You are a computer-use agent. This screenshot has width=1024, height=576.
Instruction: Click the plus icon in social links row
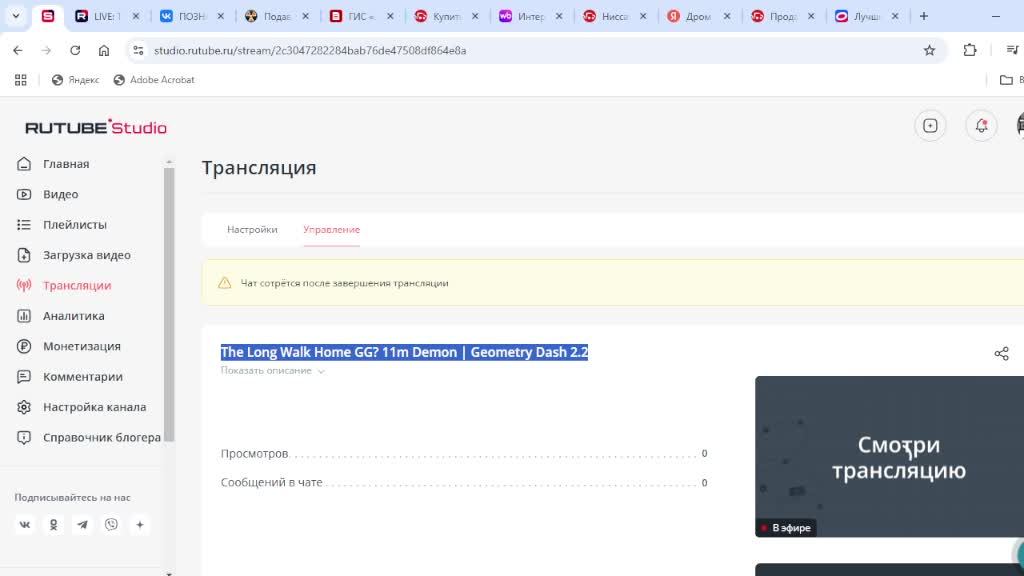click(x=140, y=524)
